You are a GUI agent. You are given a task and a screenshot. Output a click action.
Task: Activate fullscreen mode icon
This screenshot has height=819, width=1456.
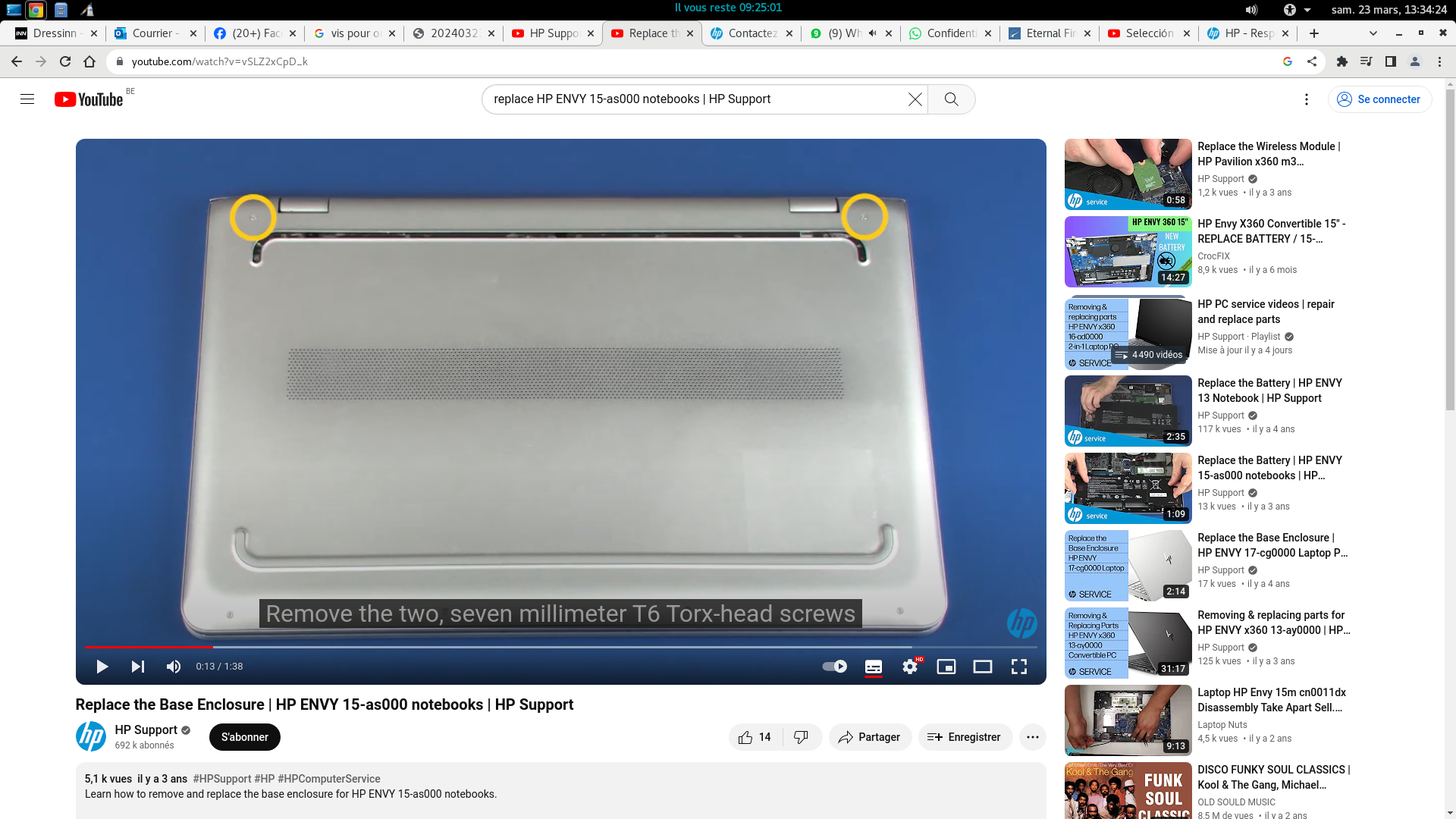pyautogui.click(x=1019, y=666)
